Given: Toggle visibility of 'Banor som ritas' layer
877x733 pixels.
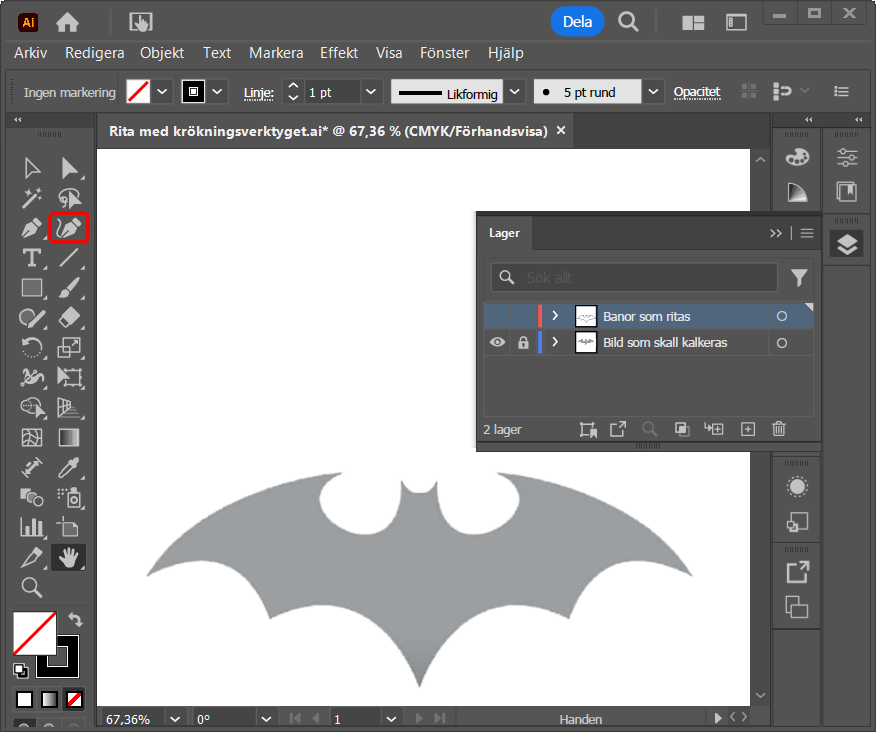Looking at the screenshot, I should pos(497,316).
